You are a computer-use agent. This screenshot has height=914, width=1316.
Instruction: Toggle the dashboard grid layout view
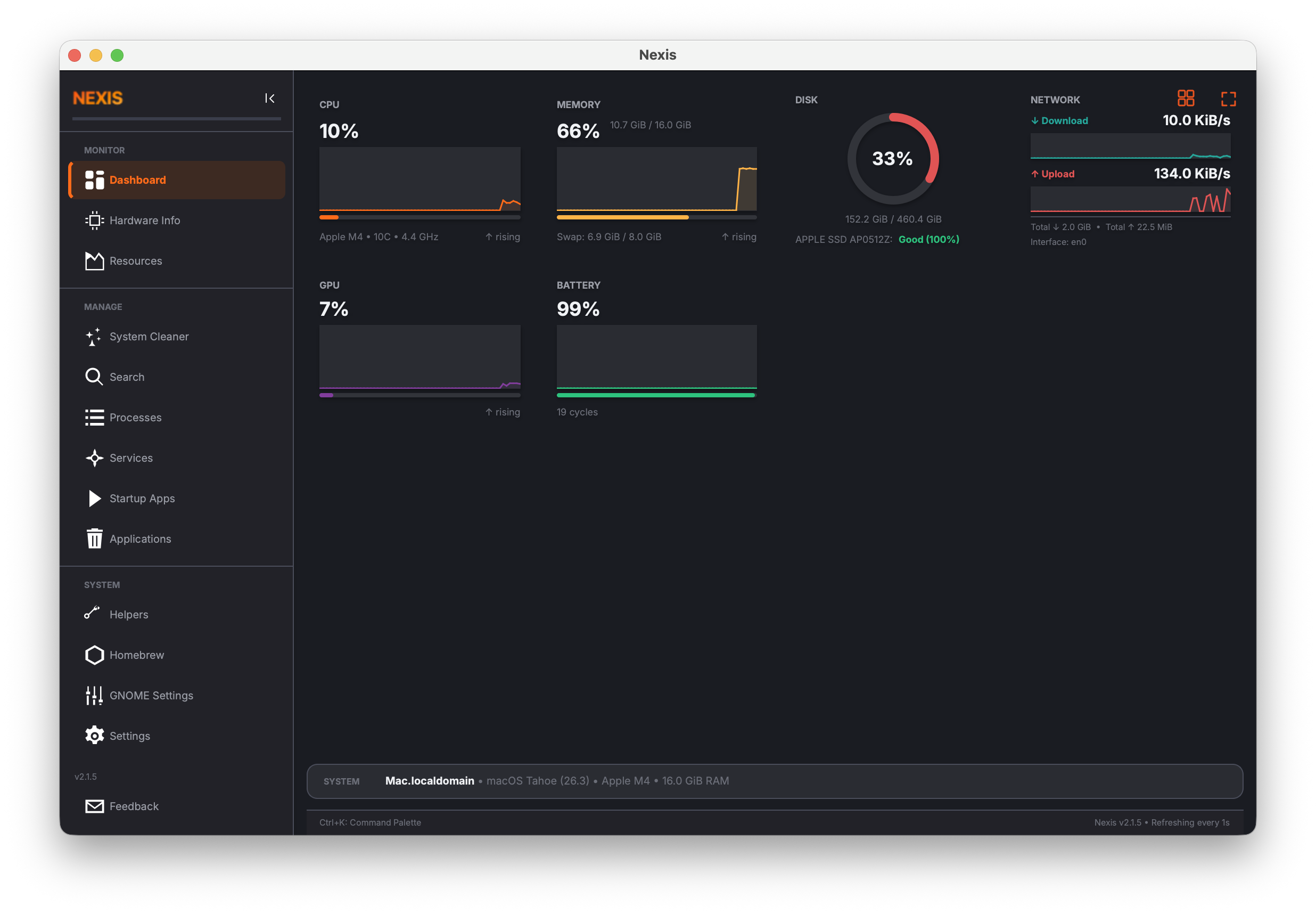(1187, 99)
